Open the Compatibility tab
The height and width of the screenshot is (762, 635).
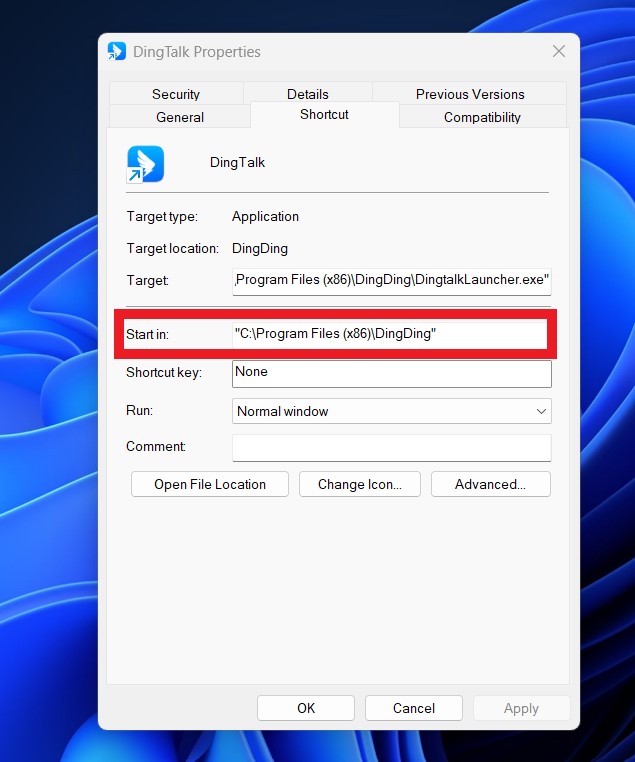pyautogui.click(x=482, y=117)
